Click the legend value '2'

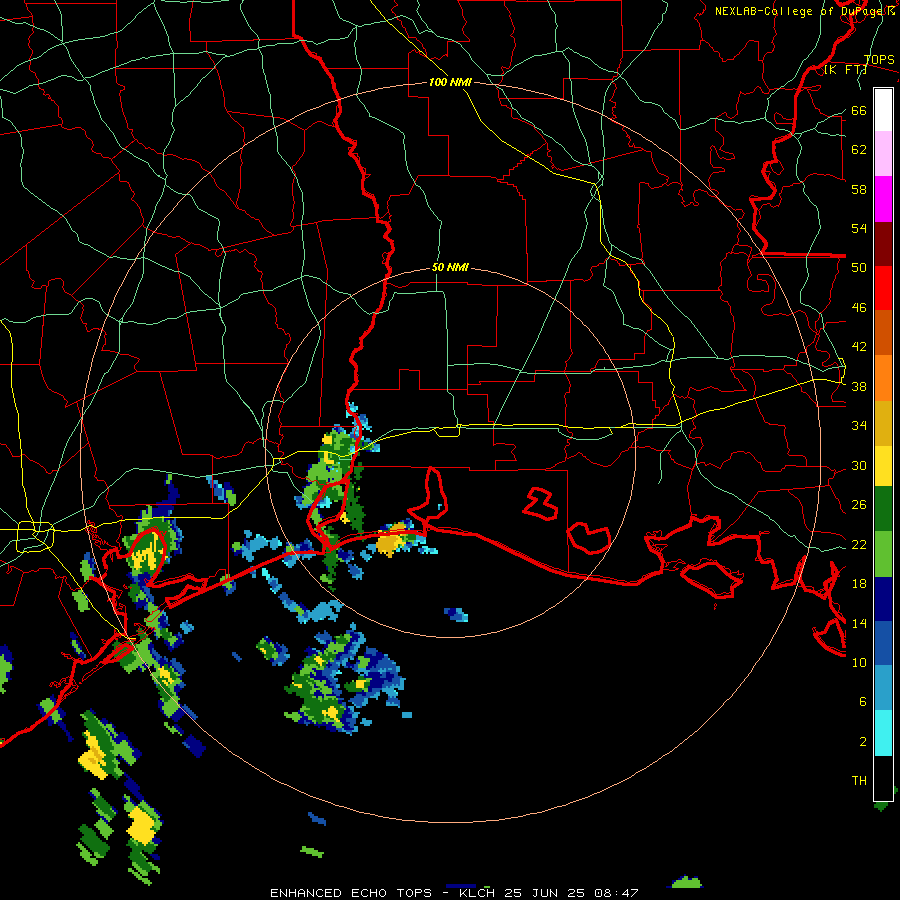click(863, 742)
